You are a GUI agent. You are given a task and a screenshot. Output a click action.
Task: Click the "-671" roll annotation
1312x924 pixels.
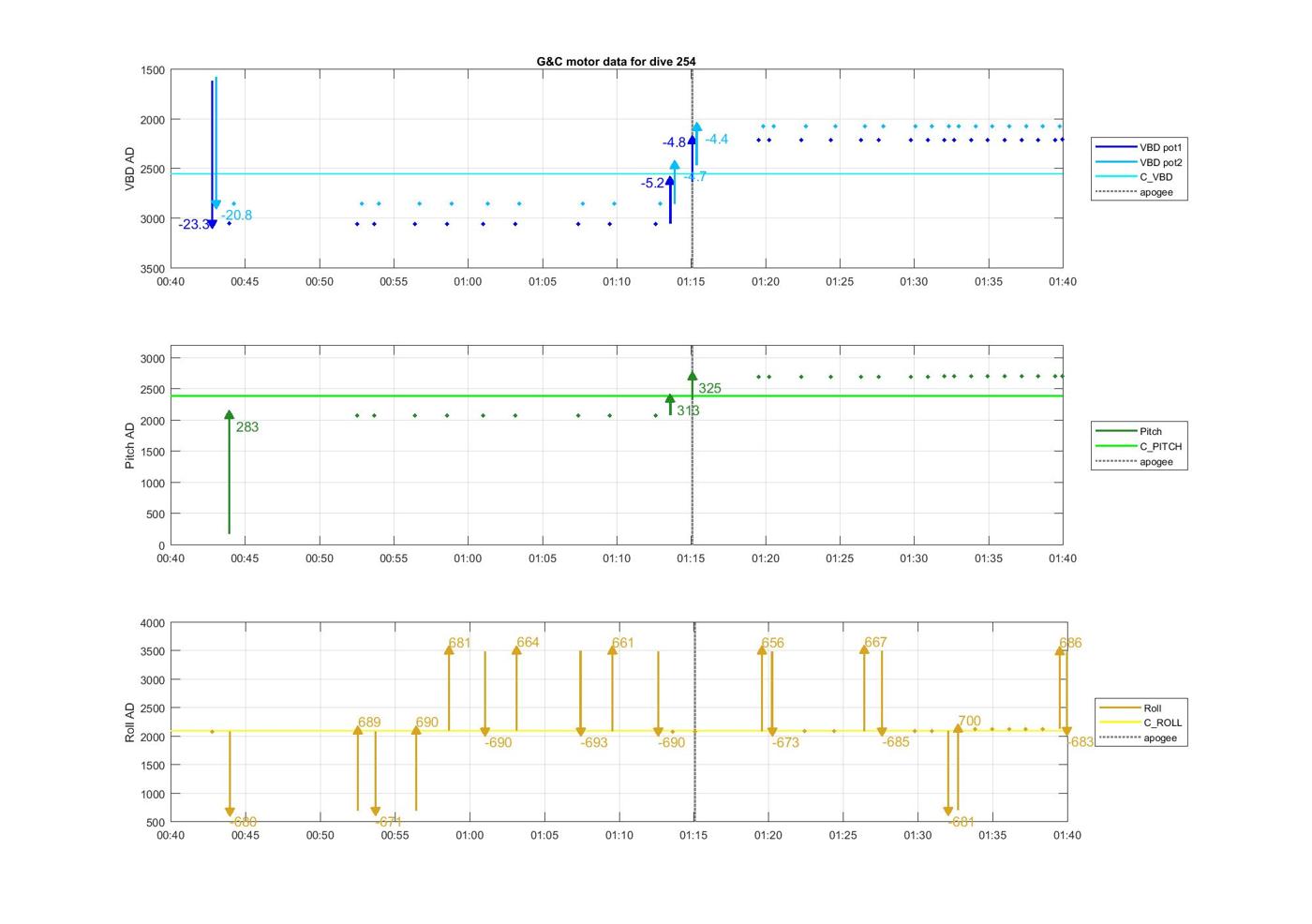(389, 823)
